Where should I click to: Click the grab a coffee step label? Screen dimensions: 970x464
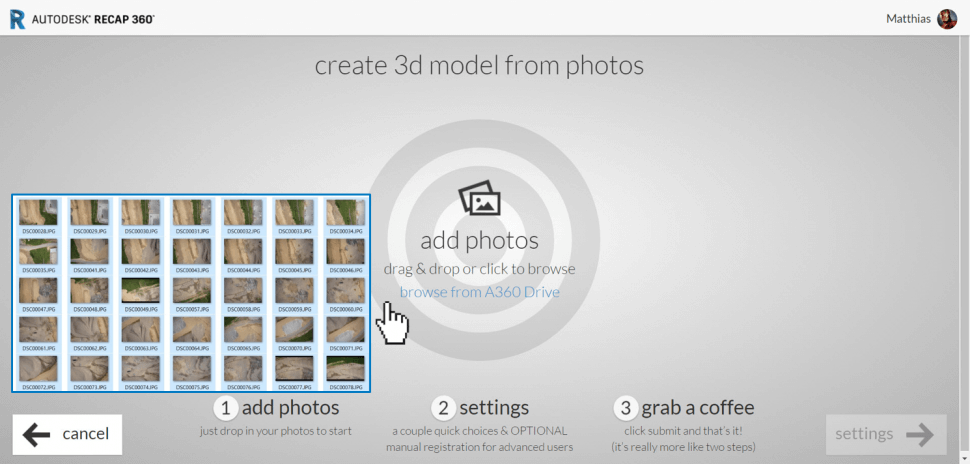pos(697,408)
